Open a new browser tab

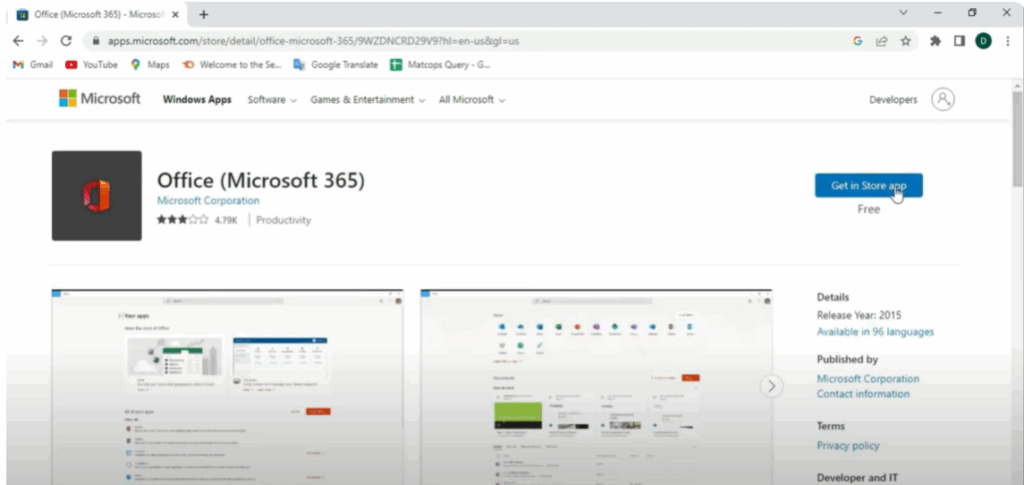203,14
